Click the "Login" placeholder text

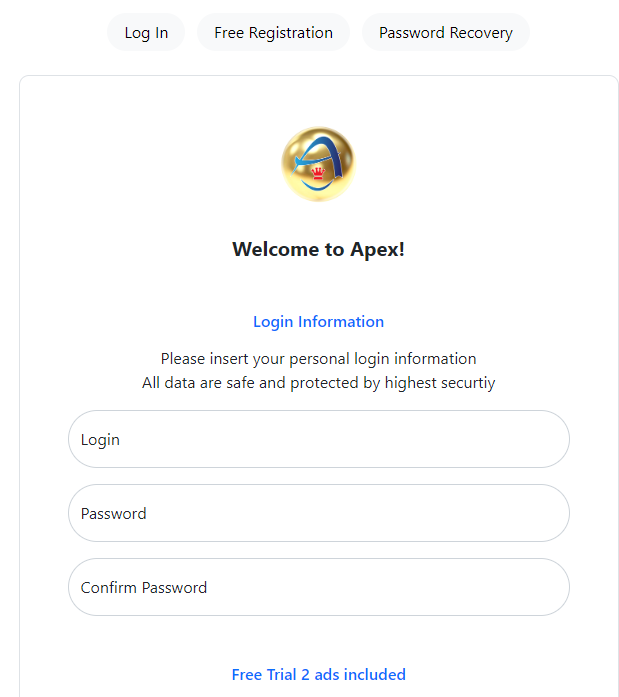click(x=100, y=439)
